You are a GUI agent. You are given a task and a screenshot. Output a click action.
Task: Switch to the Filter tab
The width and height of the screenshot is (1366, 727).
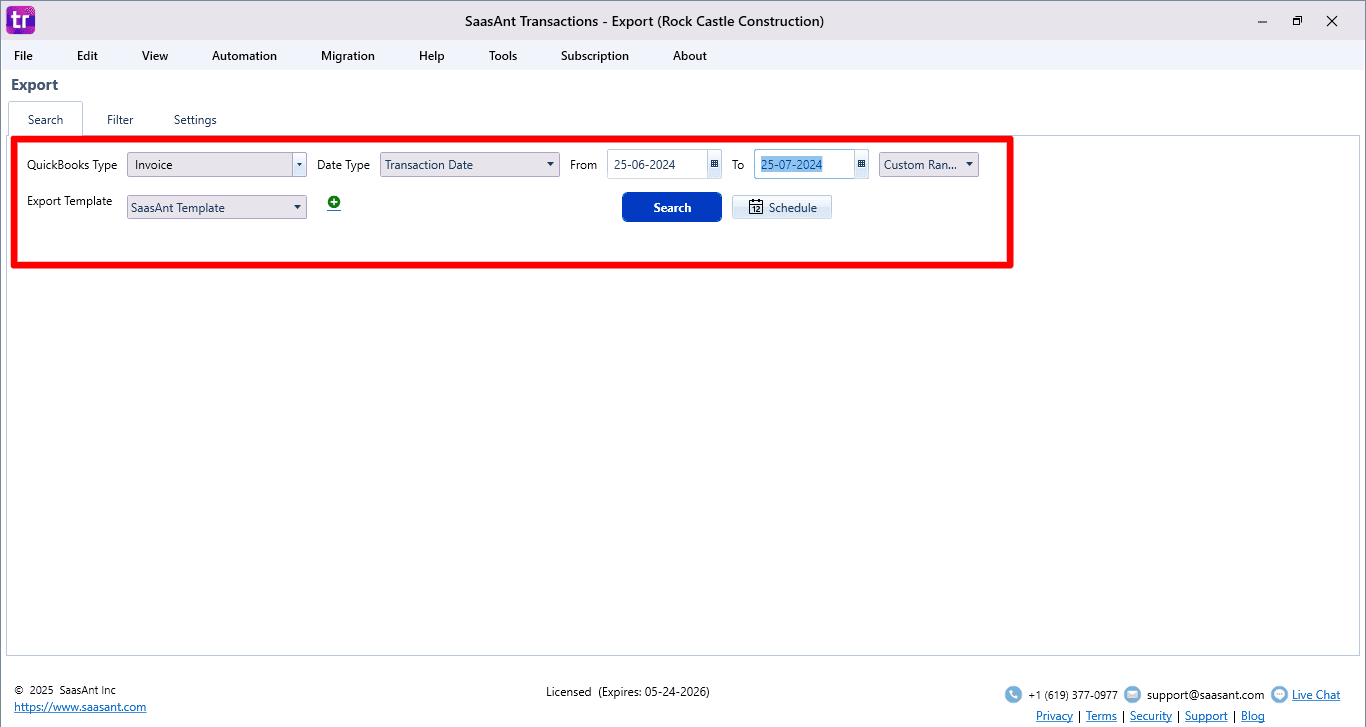(120, 119)
